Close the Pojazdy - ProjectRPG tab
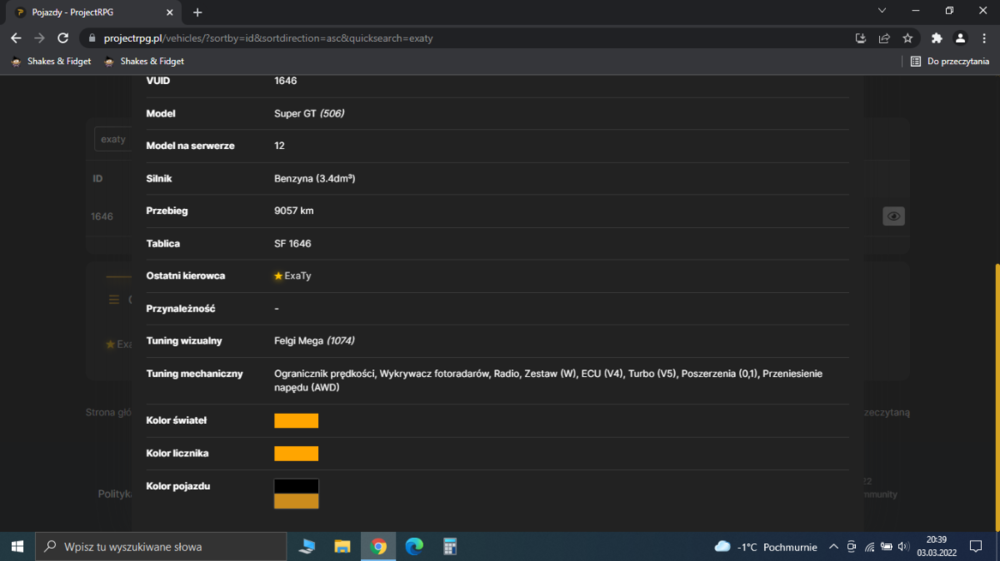The height and width of the screenshot is (561, 1000). click(x=170, y=12)
